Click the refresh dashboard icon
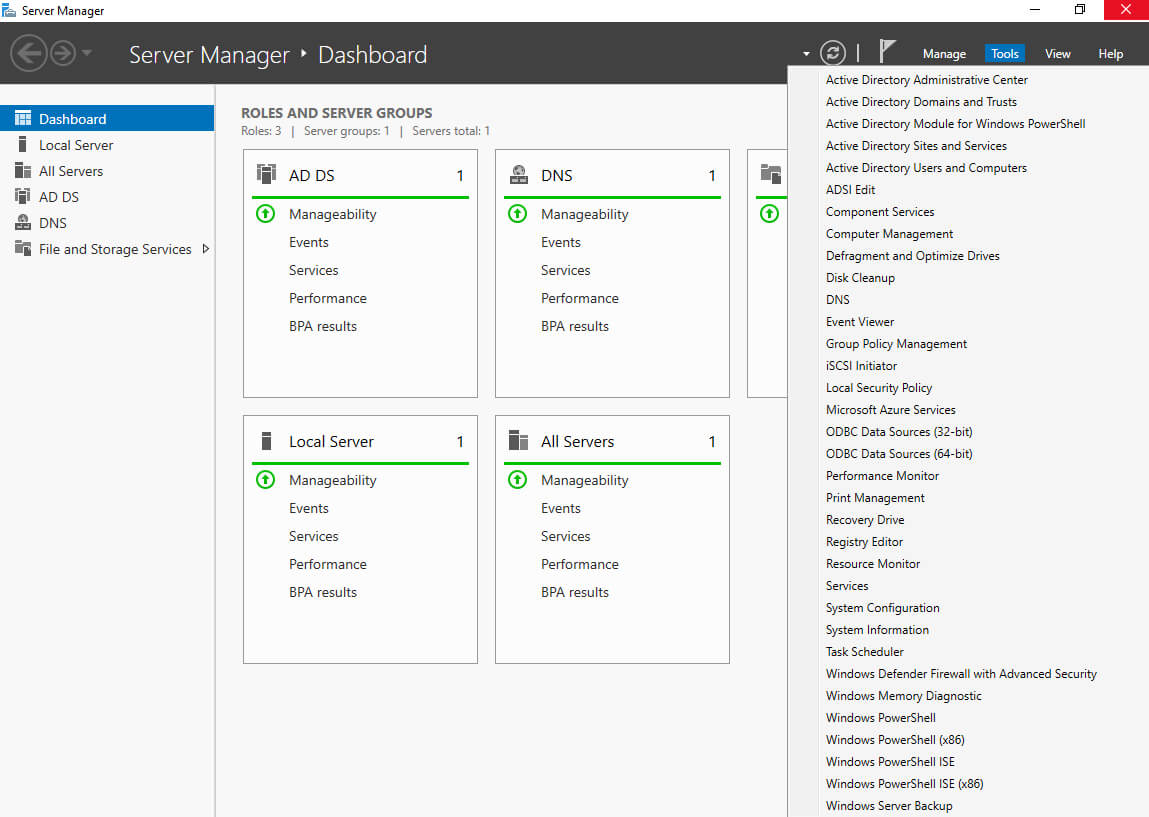Image resolution: width=1149 pixels, height=817 pixels. [832, 53]
